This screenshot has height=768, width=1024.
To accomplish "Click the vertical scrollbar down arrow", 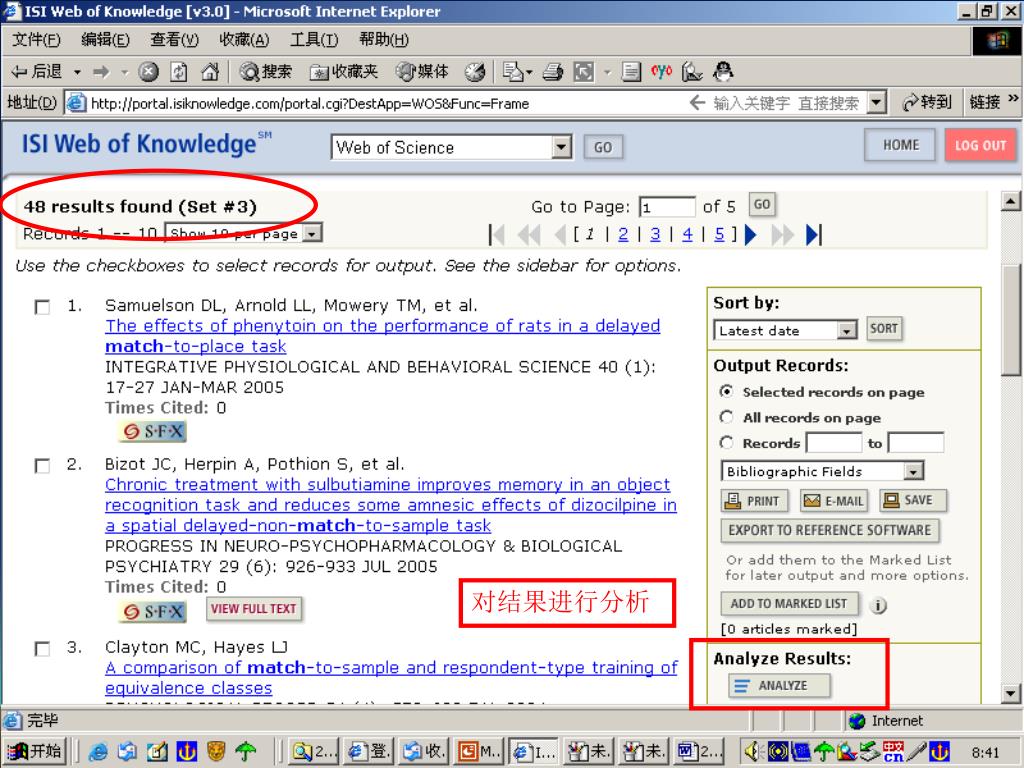I will click(1010, 694).
